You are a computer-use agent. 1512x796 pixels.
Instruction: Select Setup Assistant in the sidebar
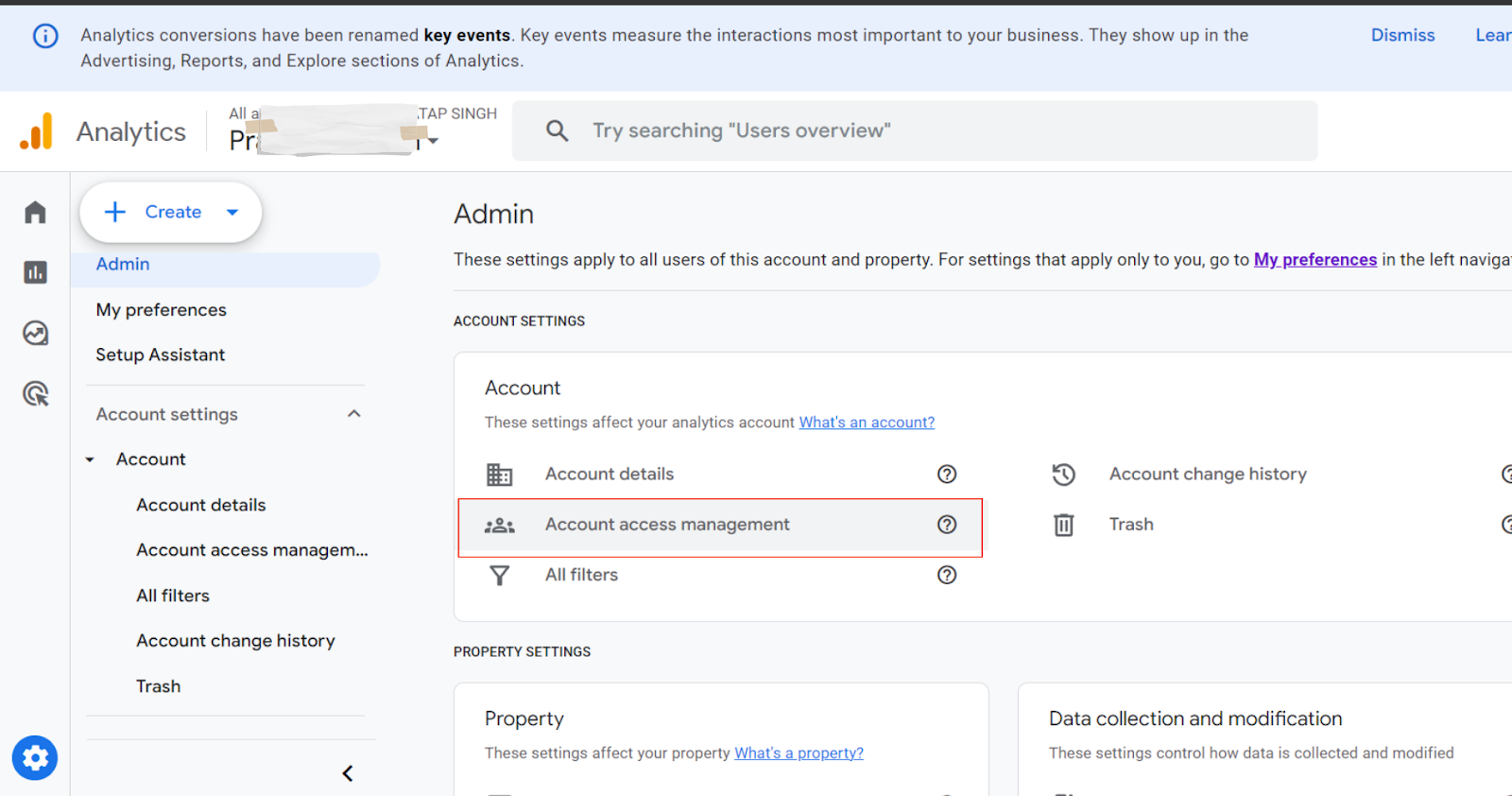(x=160, y=355)
